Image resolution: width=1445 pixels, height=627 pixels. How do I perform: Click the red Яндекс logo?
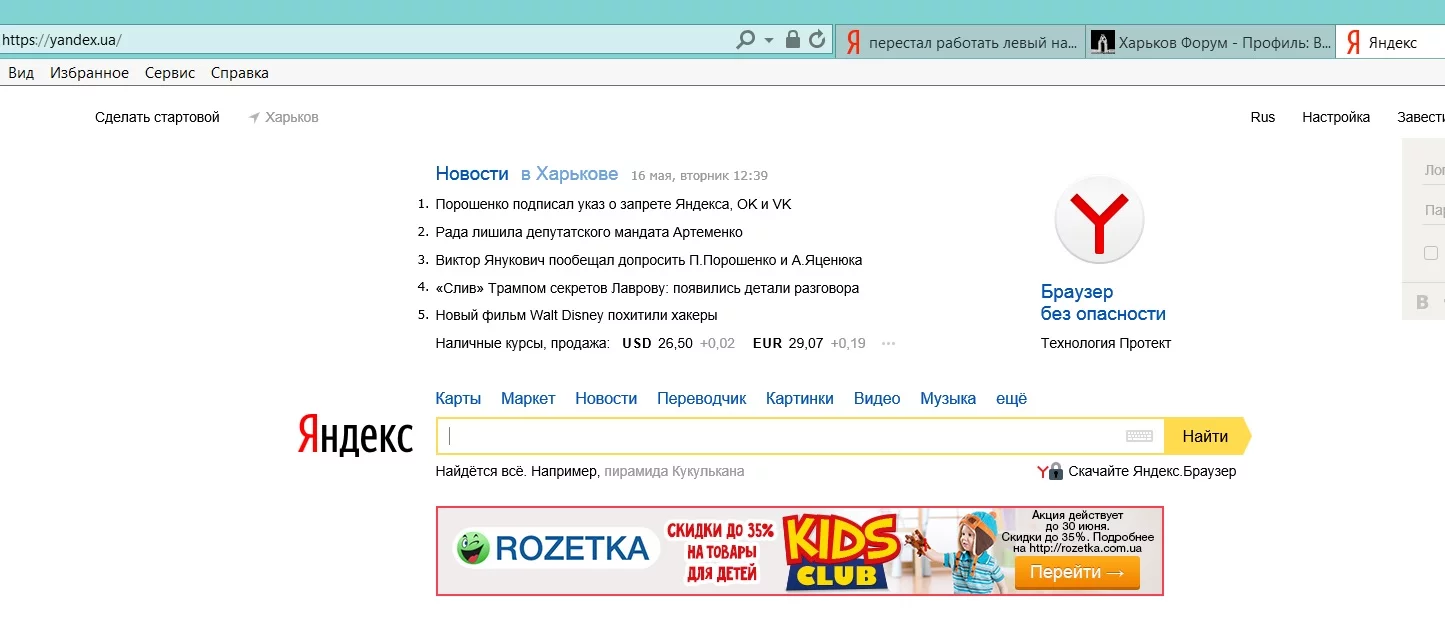[355, 436]
